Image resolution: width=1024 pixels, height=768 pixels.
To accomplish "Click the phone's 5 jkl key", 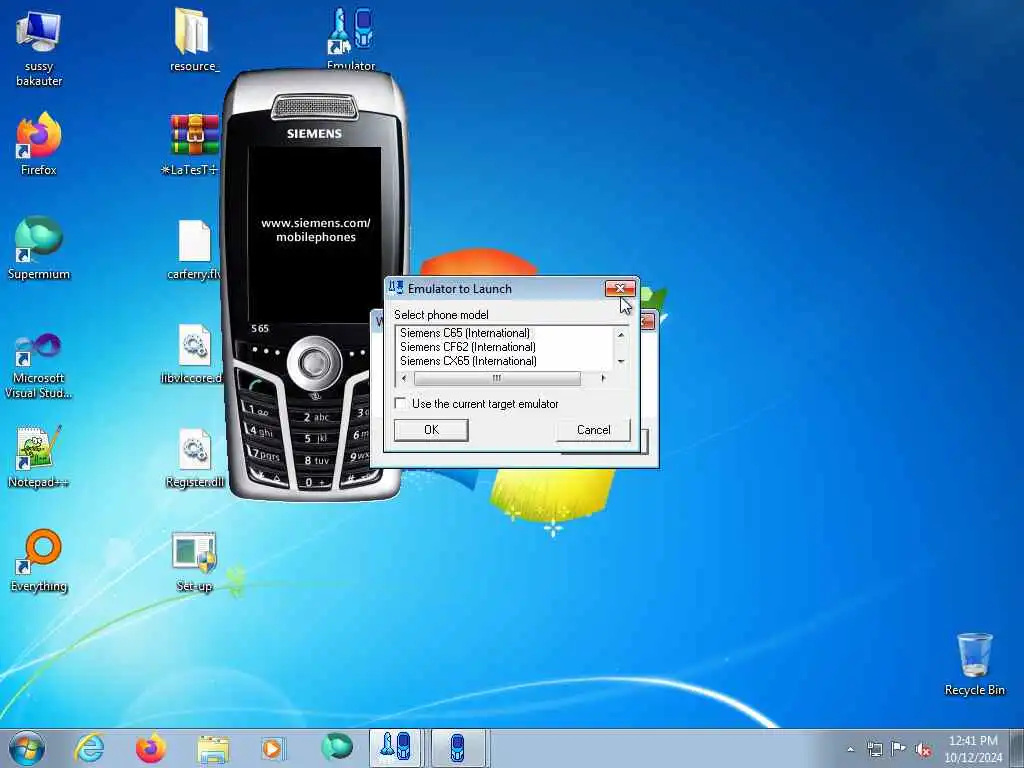I will (316, 438).
